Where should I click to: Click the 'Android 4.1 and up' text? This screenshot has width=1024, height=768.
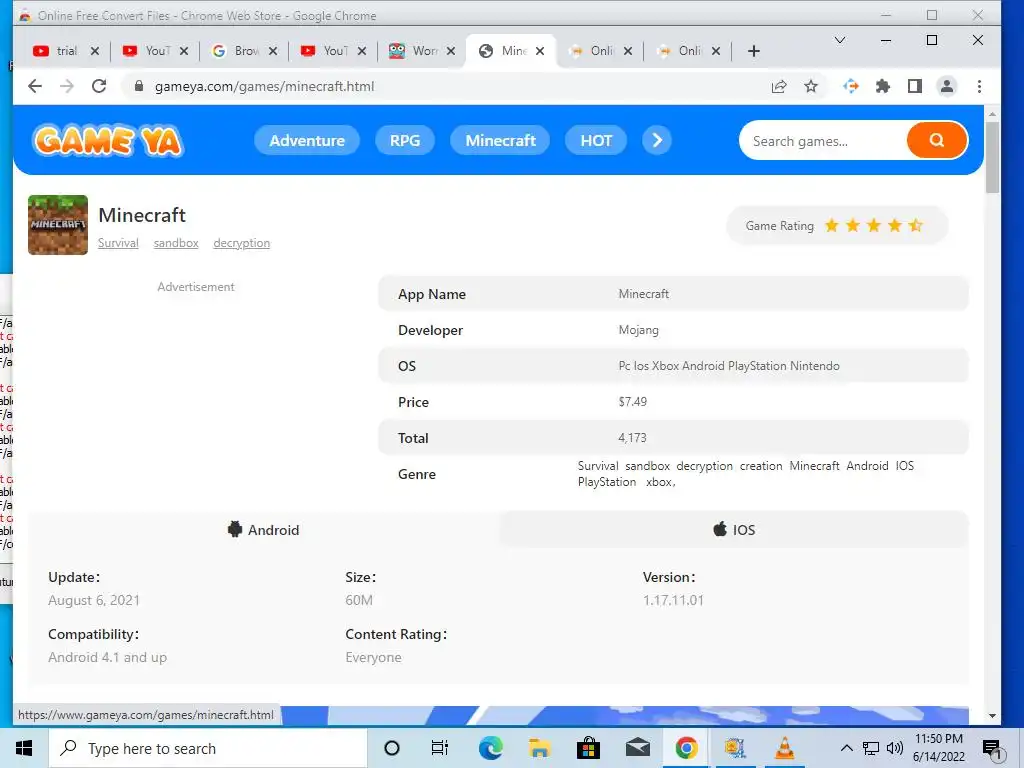[x=108, y=657]
